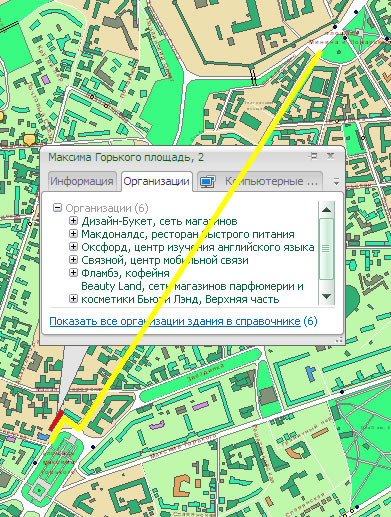Click the scrollbar thumb in organizations list
The image size is (391, 517).
(326, 249)
